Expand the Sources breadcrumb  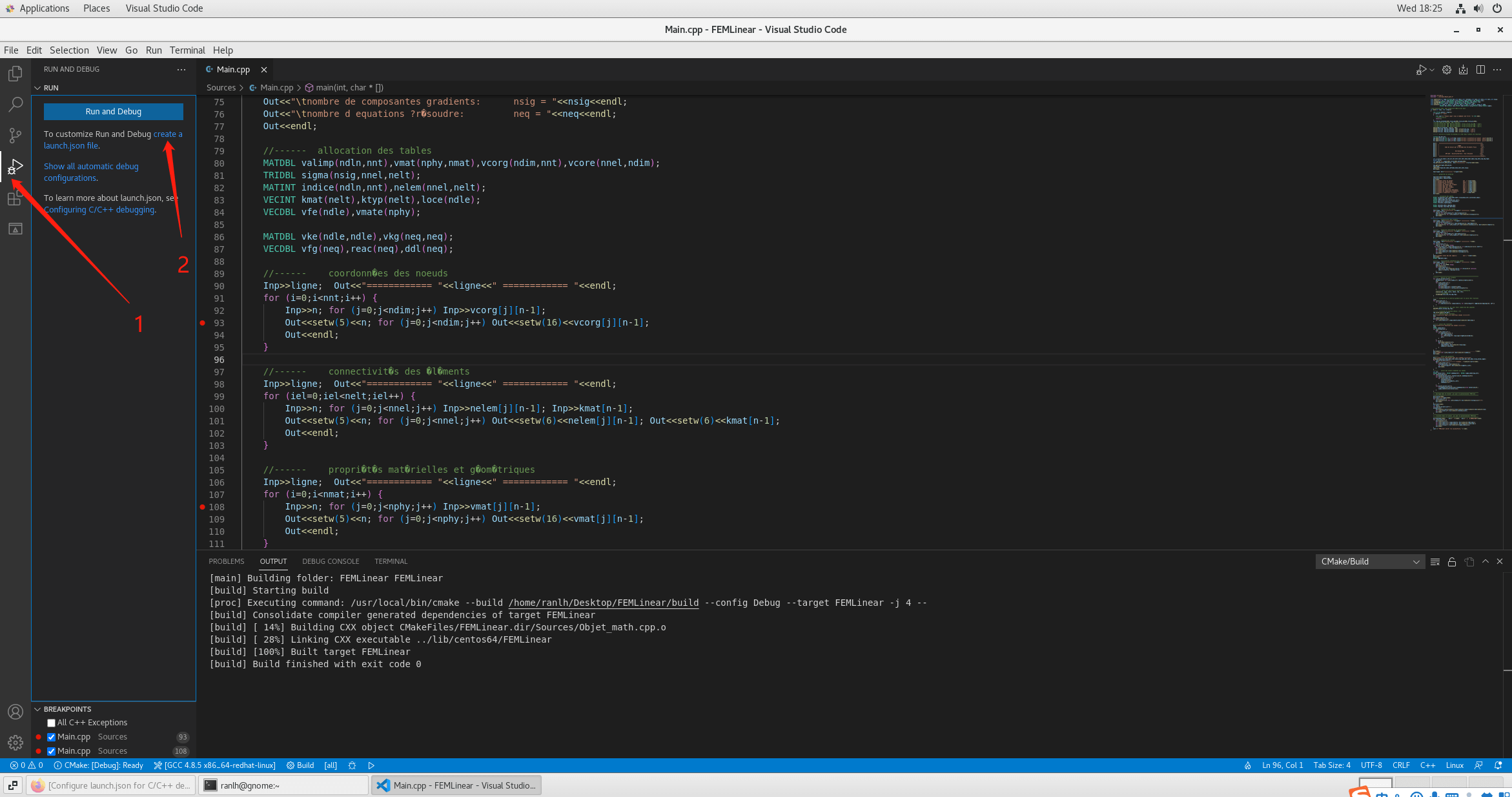tap(221, 88)
